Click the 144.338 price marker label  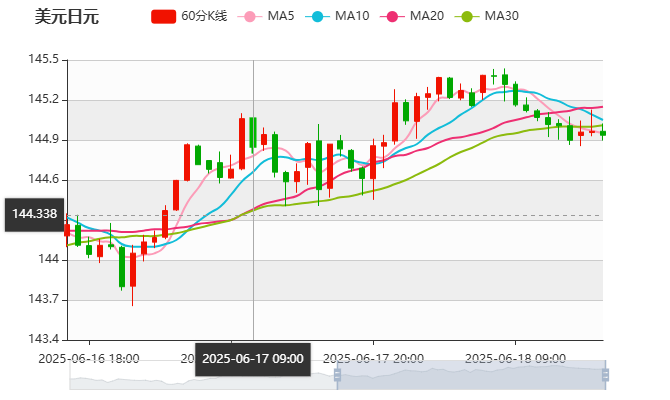(x=34, y=215)
